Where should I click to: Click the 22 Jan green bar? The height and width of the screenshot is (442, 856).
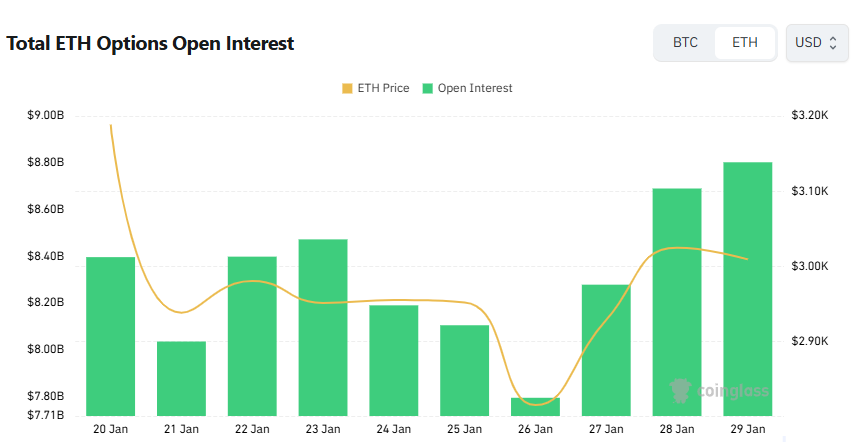(x=252, y=336)
